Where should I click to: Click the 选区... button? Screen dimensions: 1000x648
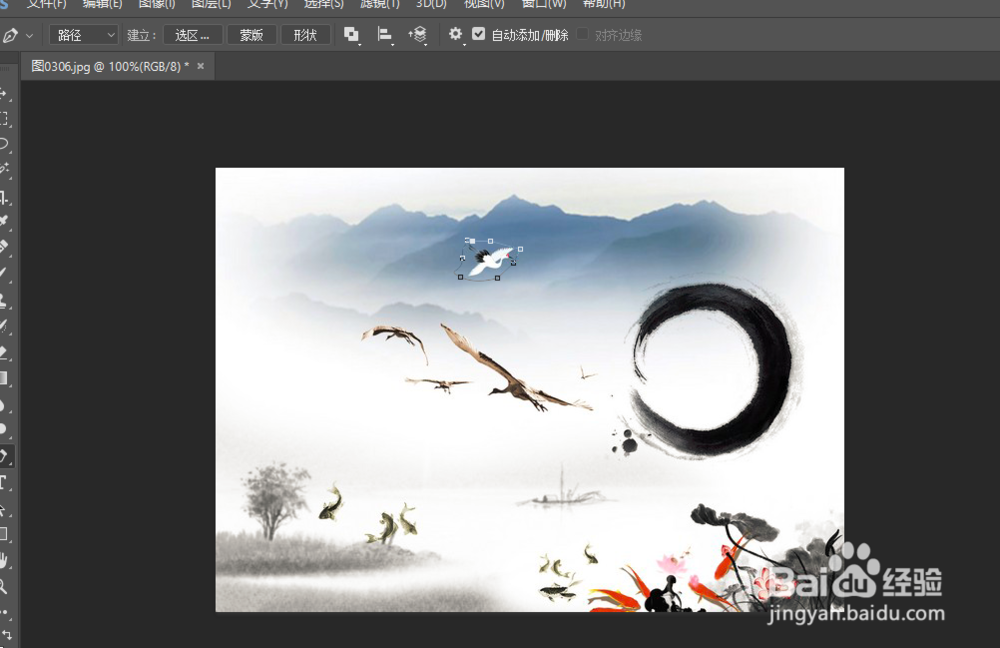point(193,35)
